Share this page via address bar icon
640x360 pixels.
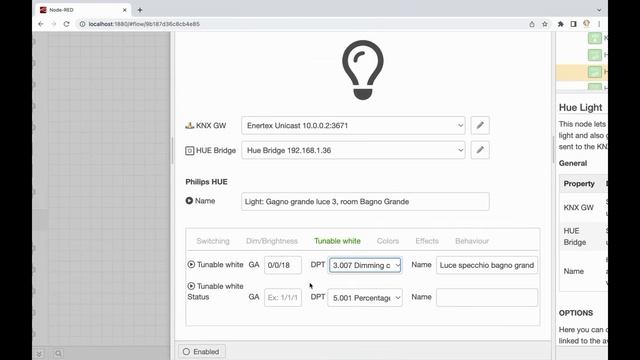tap(532, 24)
